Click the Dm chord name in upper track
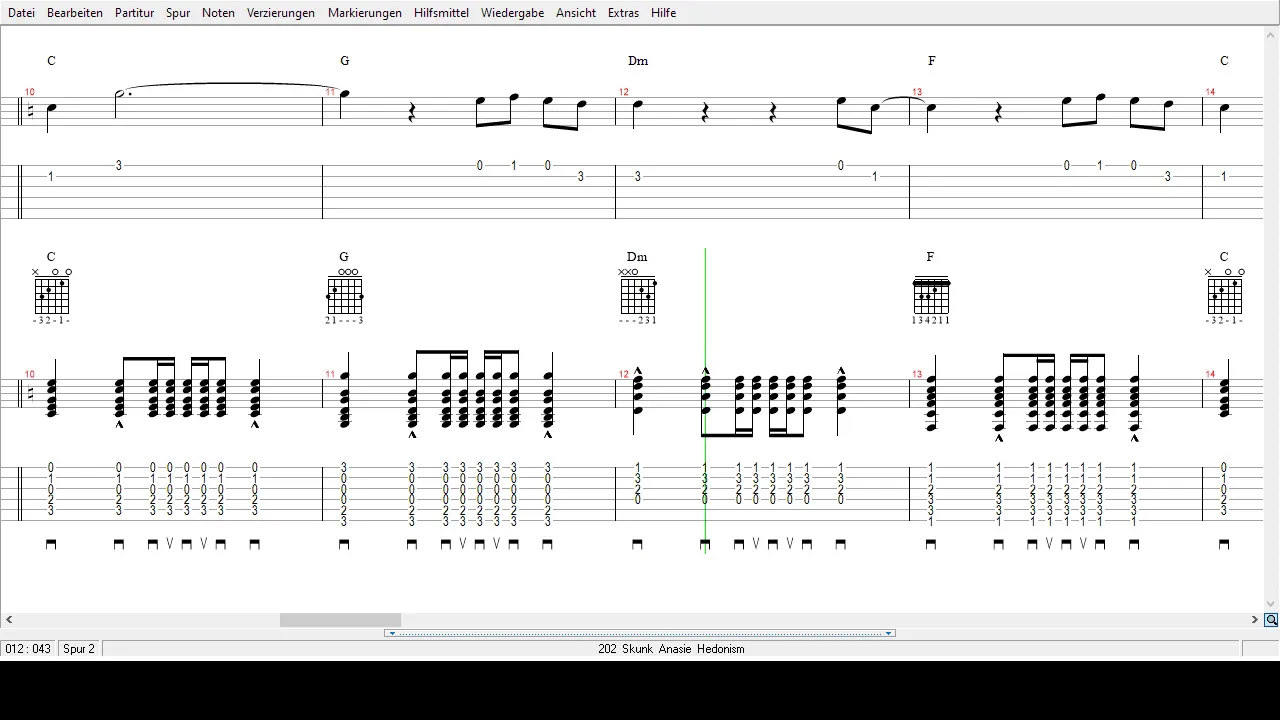Viewport: 1280px width, 720px height. coord(638,61)
